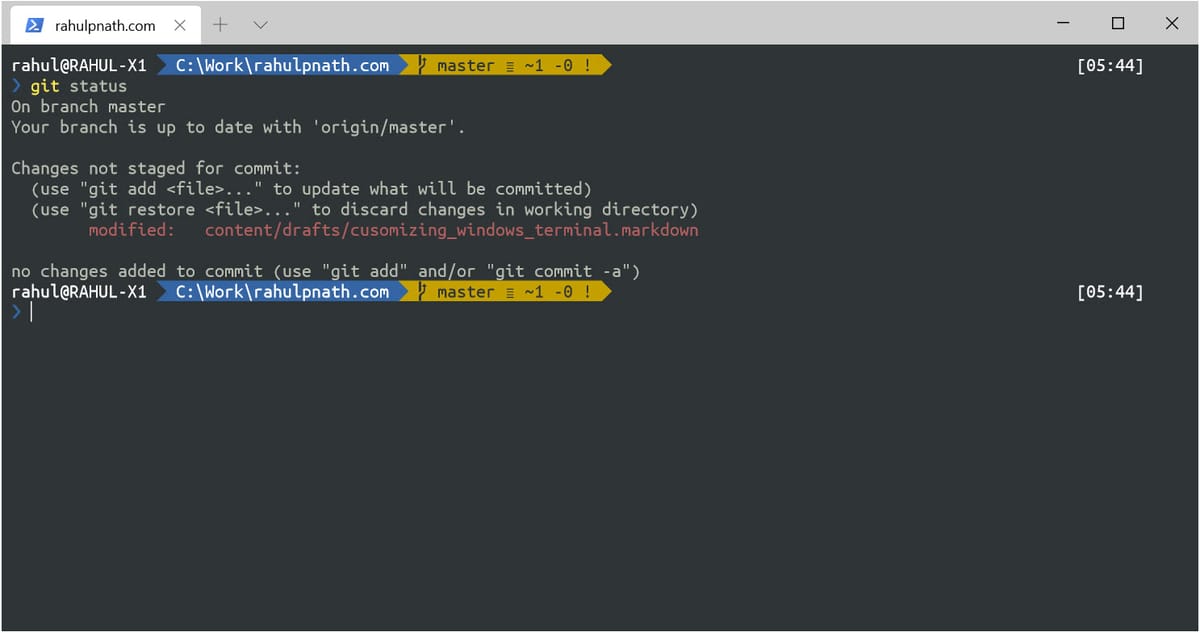The width and height of the screenshot is (1200, 633).
Task: Click the first blue C:\Work\rahulpnath.com path segment
Action: pos(282,65)
